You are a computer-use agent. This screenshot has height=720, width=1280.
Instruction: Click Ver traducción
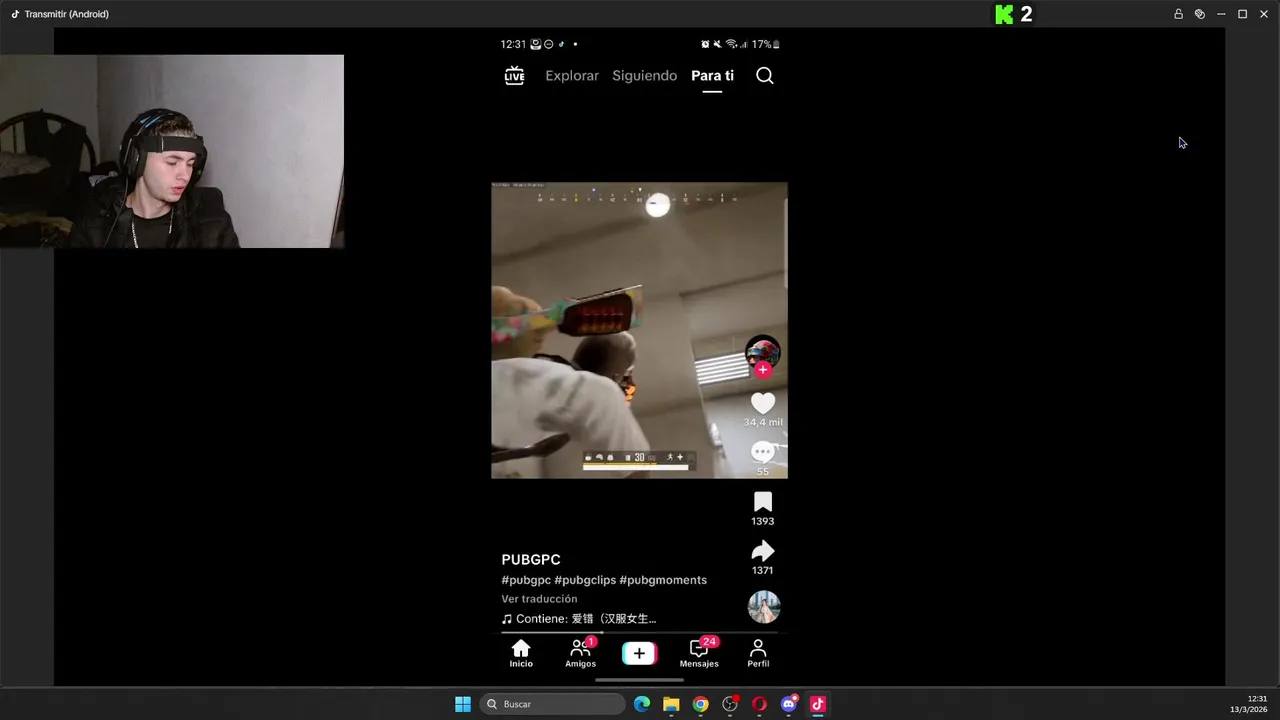click(x=539, y=599)
